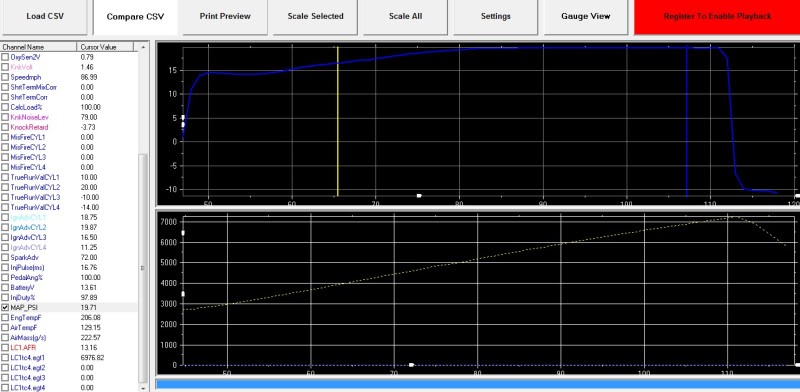
Task: Select the TrueRunValCYL2 channel name
Action: pyautogui.click(x=35, y=187)
